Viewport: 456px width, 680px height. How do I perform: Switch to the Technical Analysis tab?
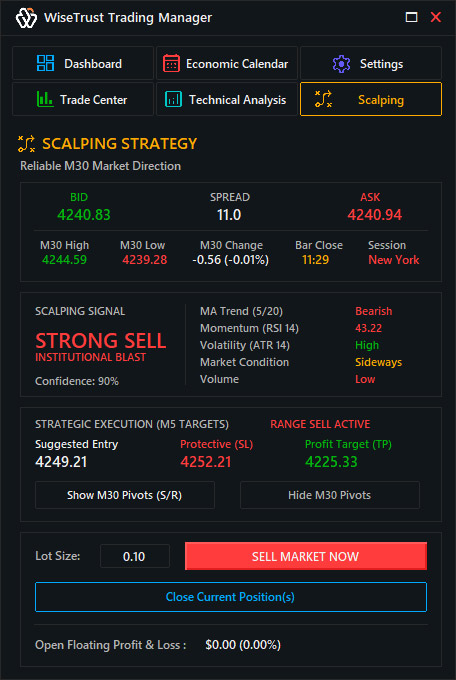(x=227, y=99)
